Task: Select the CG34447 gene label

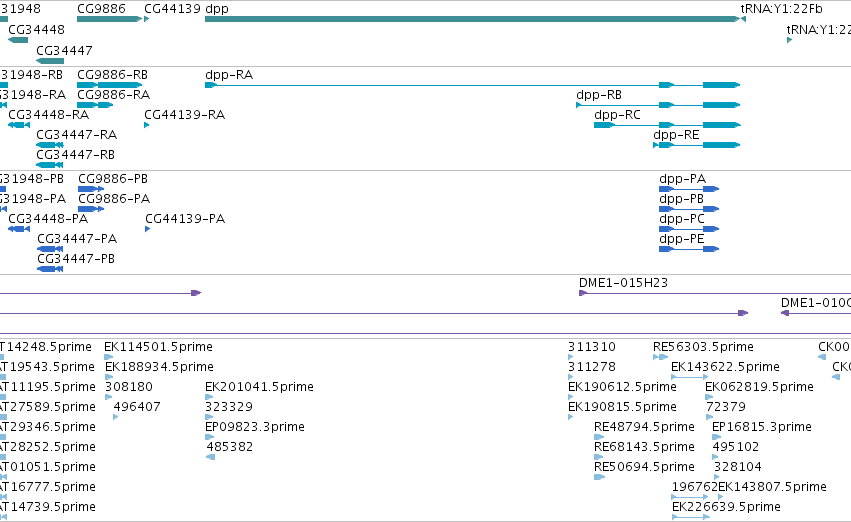Action: [x=64, y=50]
